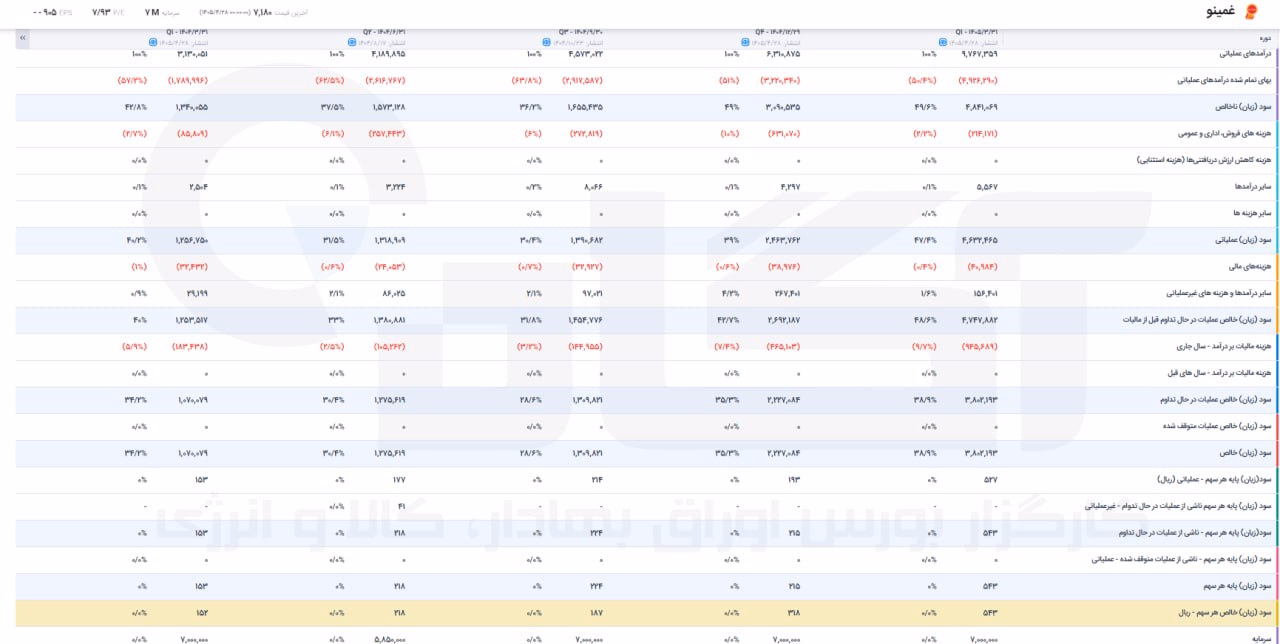
Task: Collapse table with double-chevron button
Action: point(23,38)
